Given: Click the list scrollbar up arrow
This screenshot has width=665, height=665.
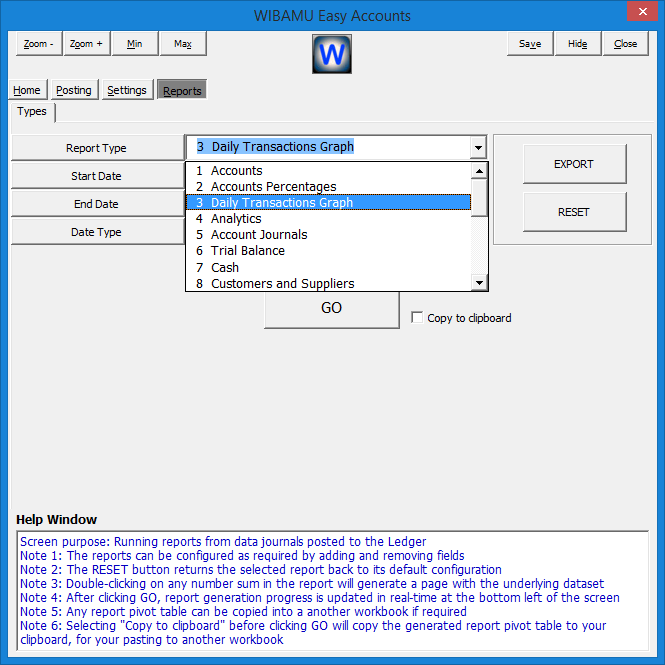Looking at the screenshot, I should [479, 171].
